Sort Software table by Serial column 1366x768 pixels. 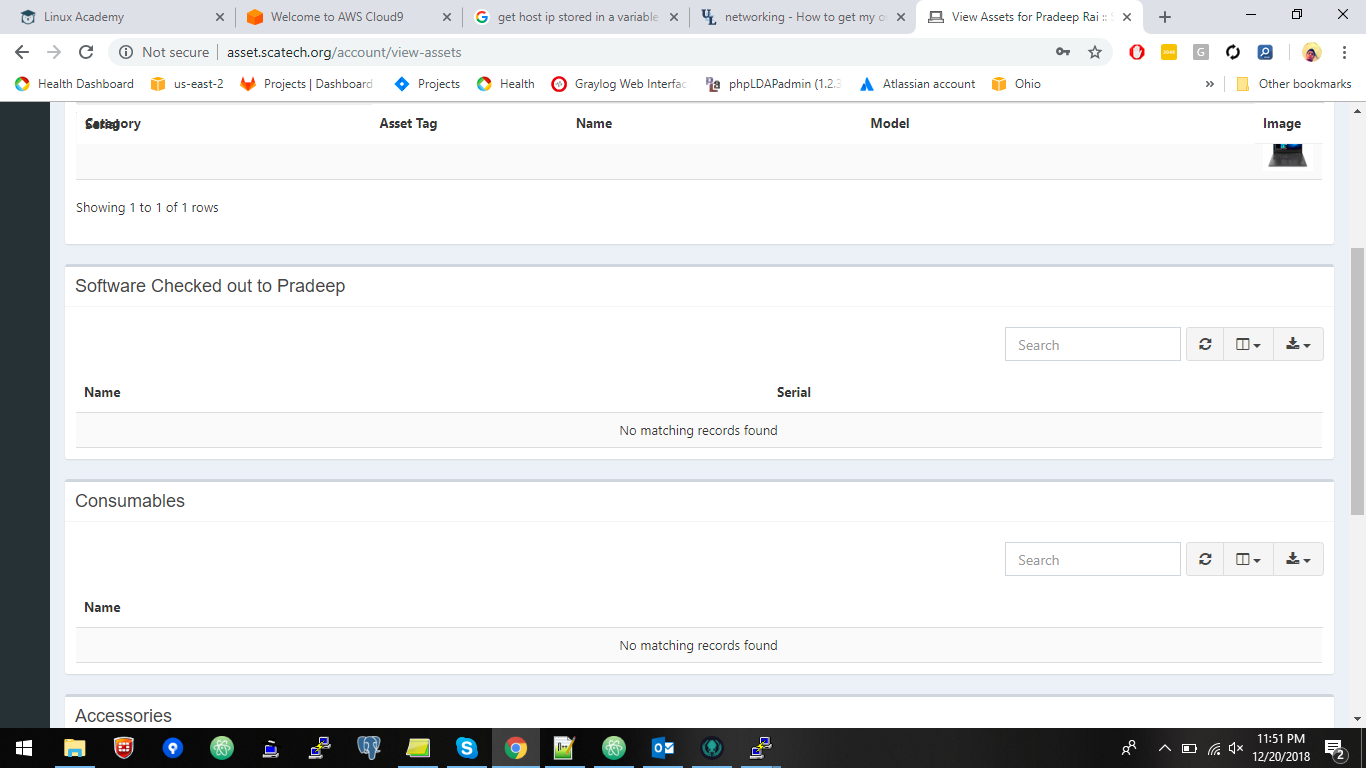[793, 392]
